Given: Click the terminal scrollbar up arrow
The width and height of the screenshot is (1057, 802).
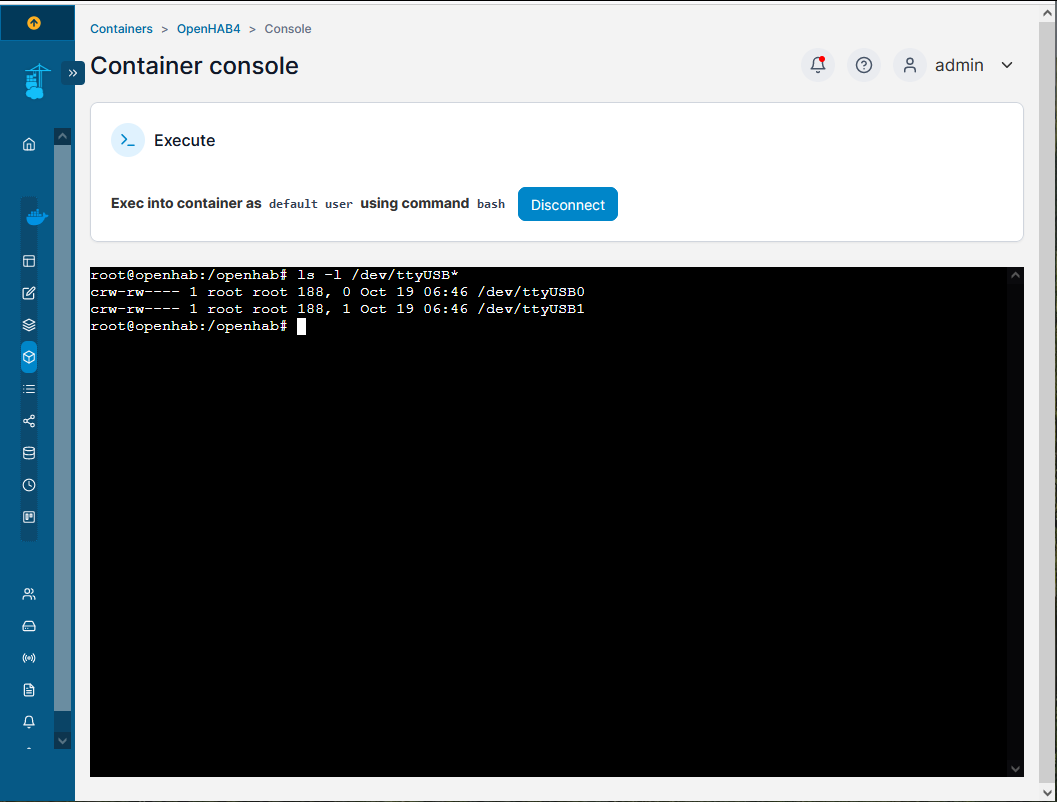Looking at the screenshot, I should click(x=1015, y=275).
